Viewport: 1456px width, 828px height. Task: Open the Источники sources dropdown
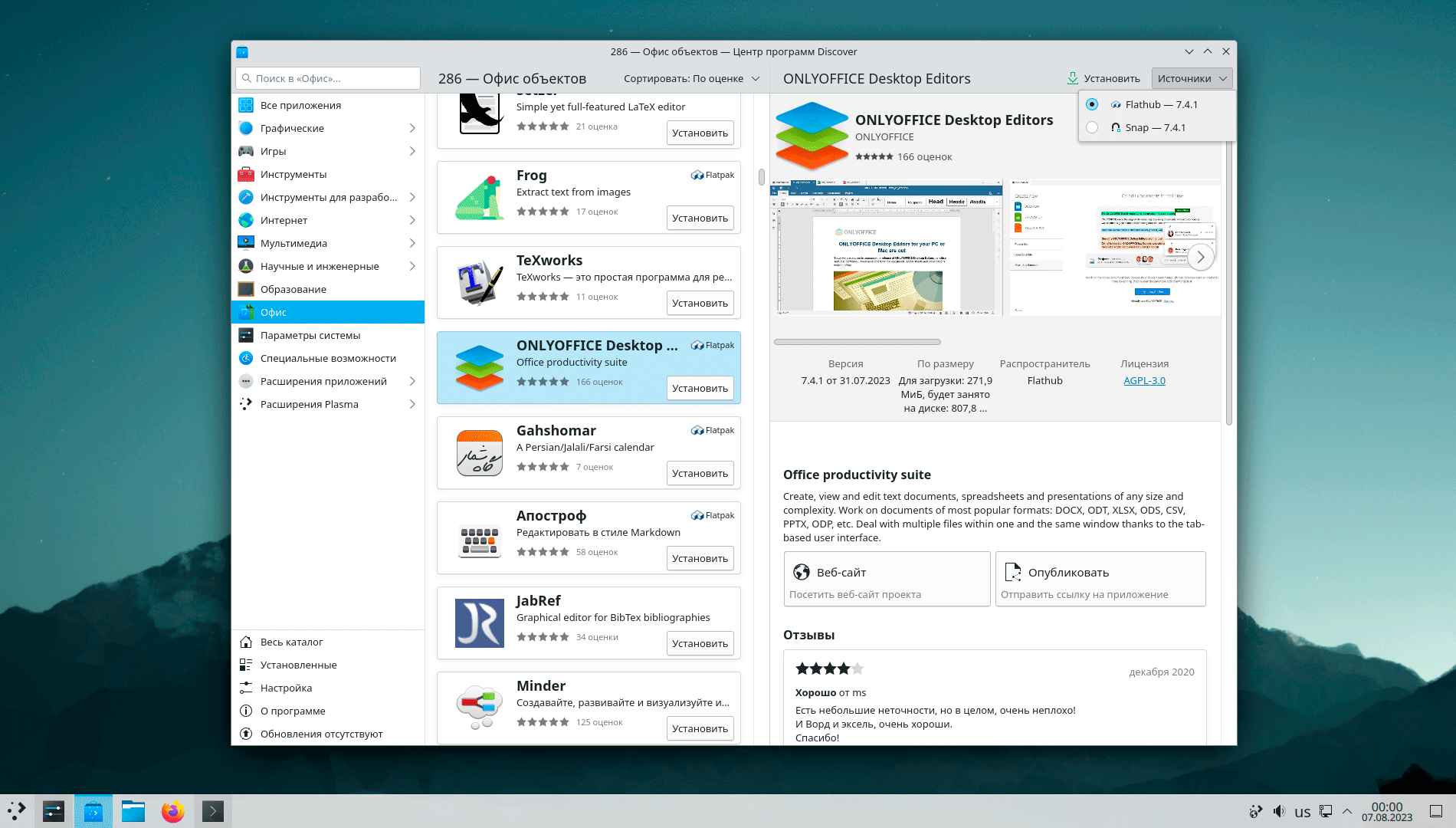tap(1192, 78)
